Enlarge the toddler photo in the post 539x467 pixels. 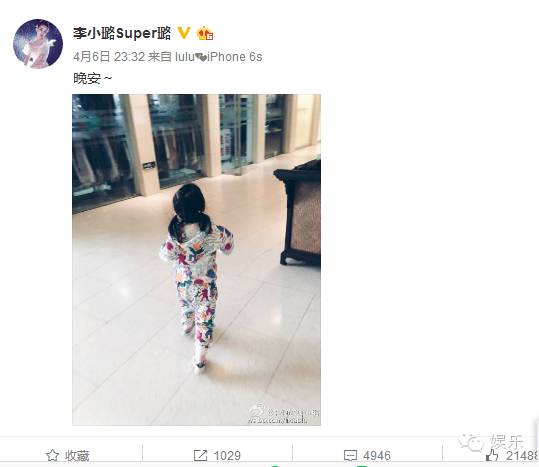click(x=196, y=259)
